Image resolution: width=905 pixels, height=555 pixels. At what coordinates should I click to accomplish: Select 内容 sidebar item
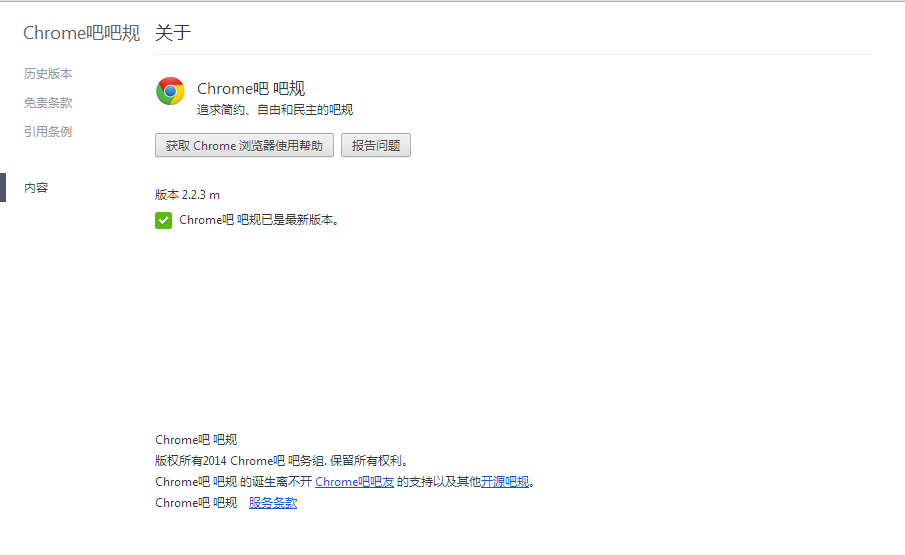point(36,188)
